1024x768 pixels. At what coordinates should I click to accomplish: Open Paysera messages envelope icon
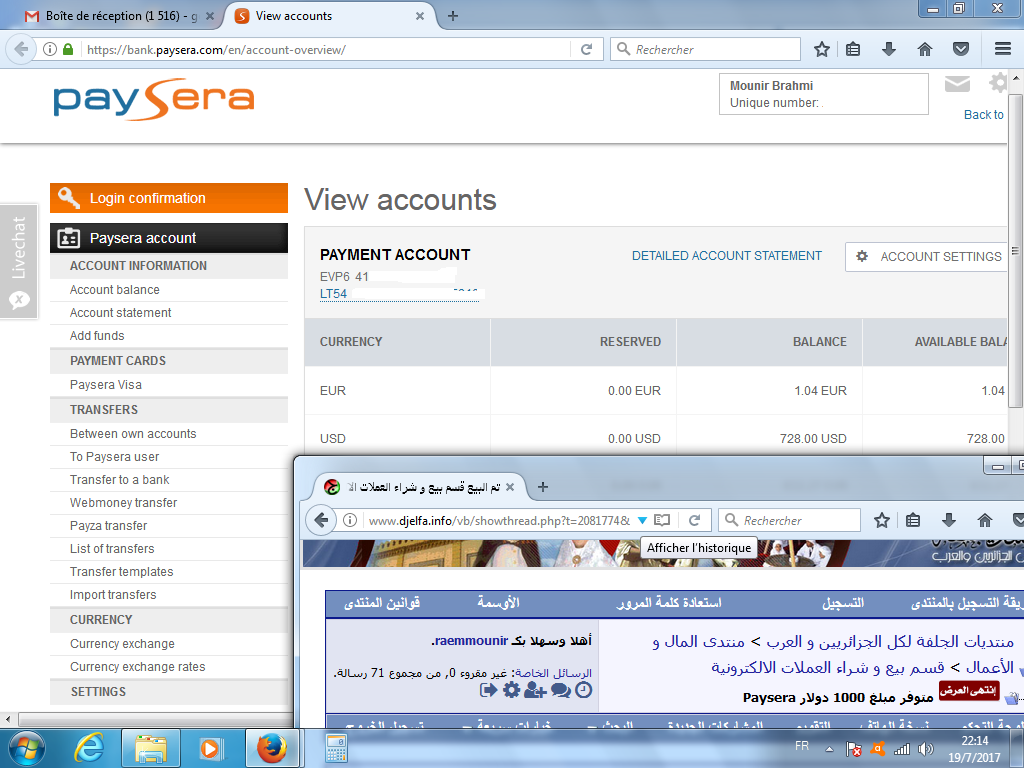(957, 84)
